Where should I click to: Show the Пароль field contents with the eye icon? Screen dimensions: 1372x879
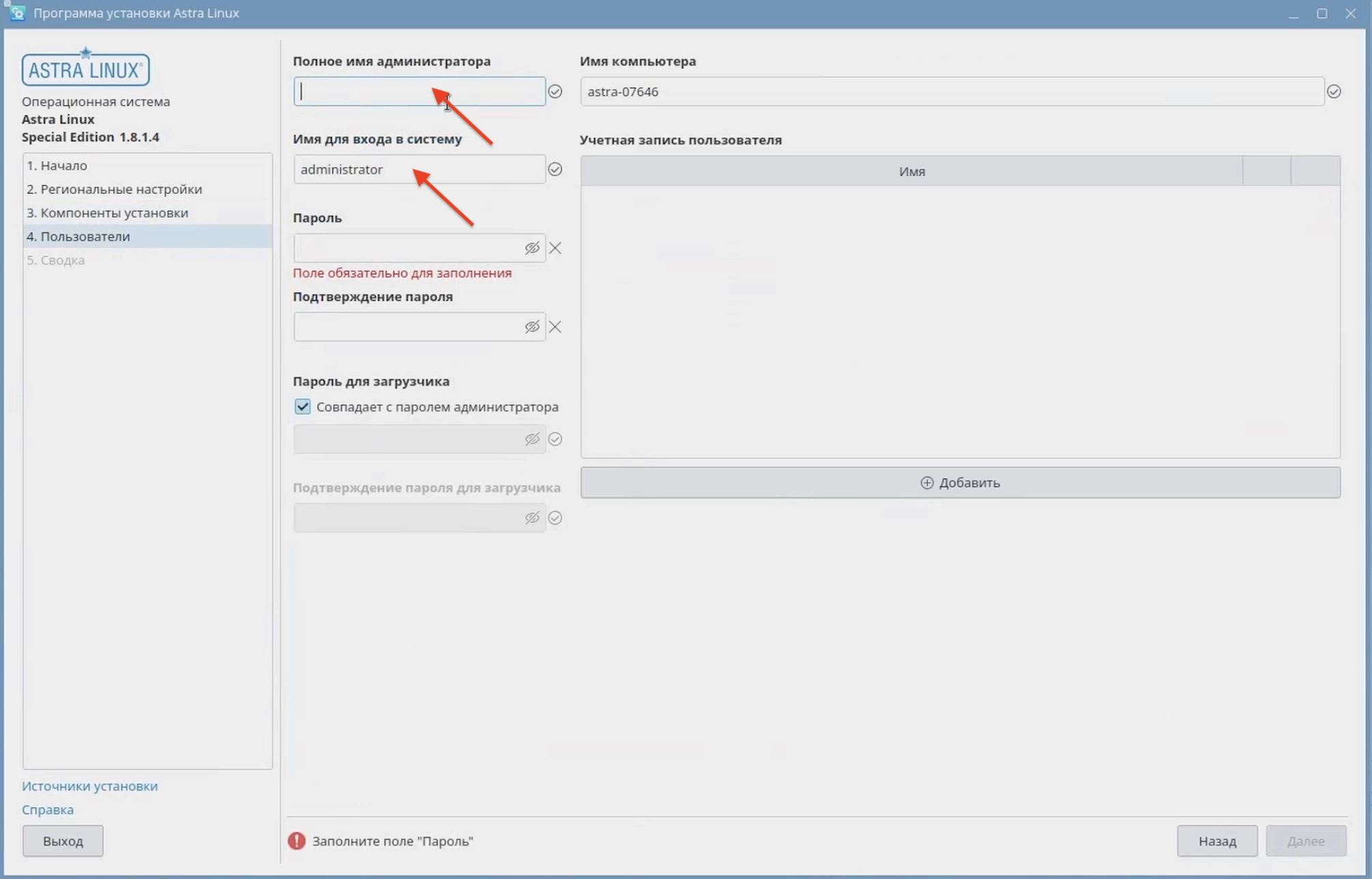pyautogui.click(x=532, y=248)
